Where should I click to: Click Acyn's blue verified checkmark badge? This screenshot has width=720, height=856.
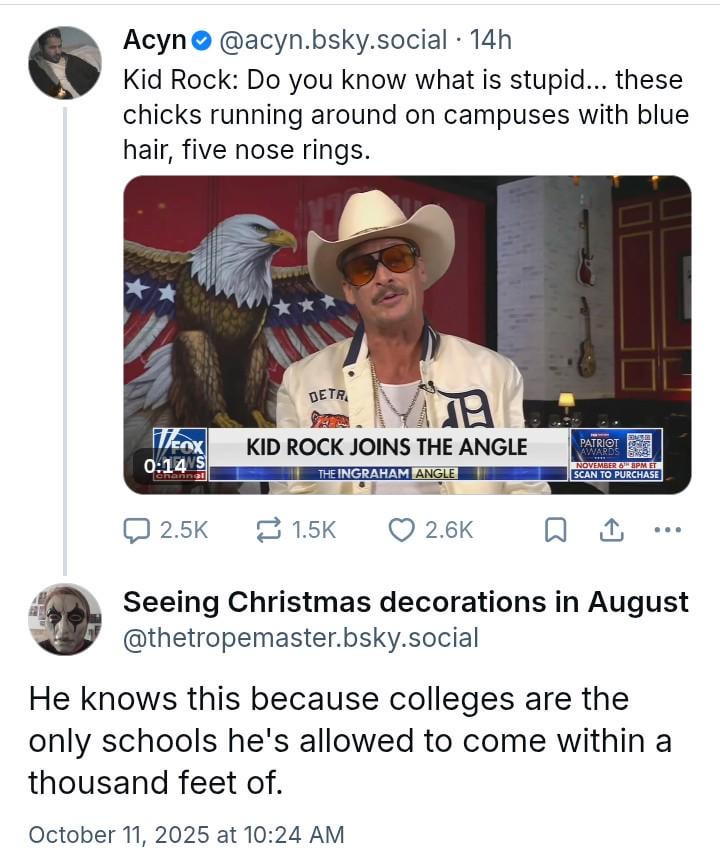[201, 40]
